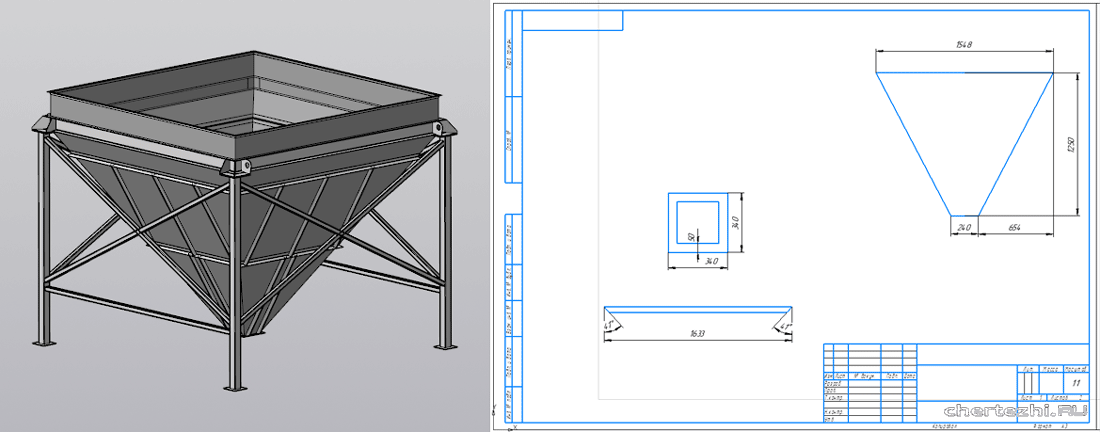The height and width of the screenshot is (432, 1100).
Task: Click the 240 bottom outlet dimension
Action: click(x=964, y=227)
